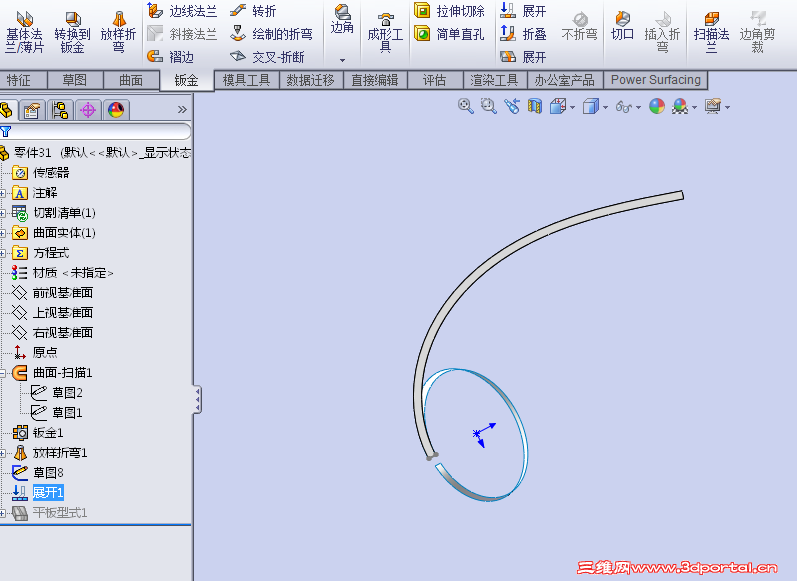797x581 pixels.
Task: Open the FeatureManager design tree panel tab
Action: [7, 110]
